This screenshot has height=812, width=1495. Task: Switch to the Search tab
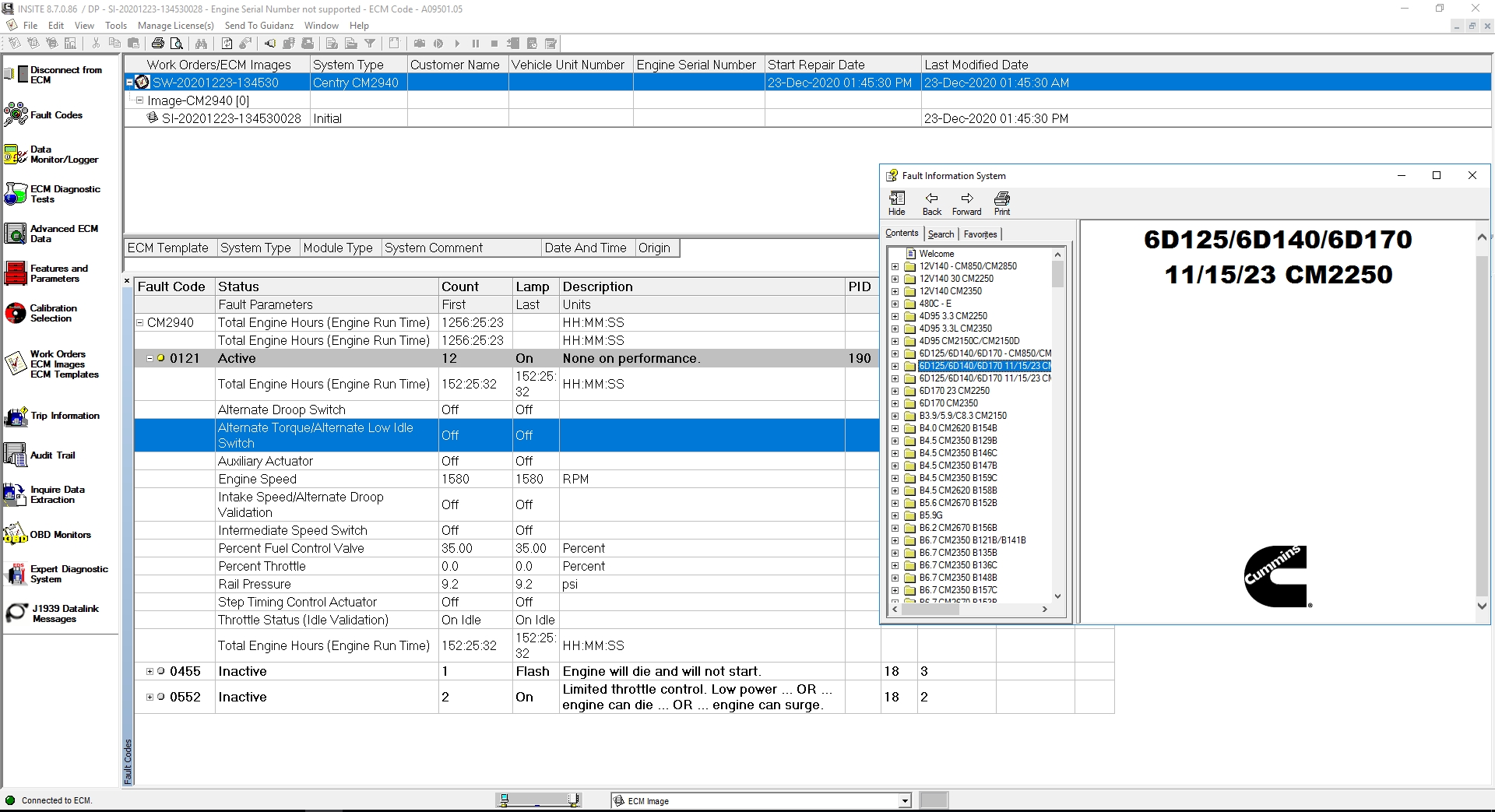(x=941, y=234)
